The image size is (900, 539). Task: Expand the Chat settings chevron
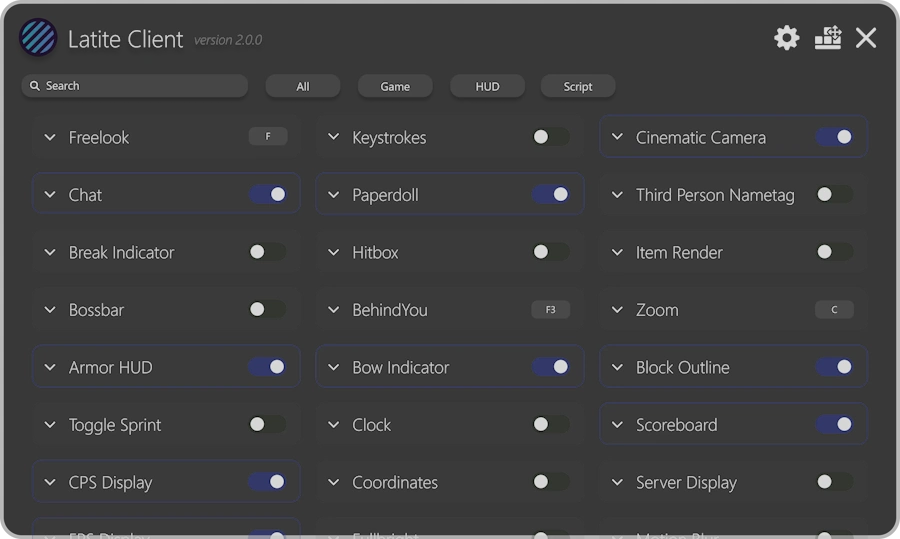pyautogui.click(x=50, y=195)
